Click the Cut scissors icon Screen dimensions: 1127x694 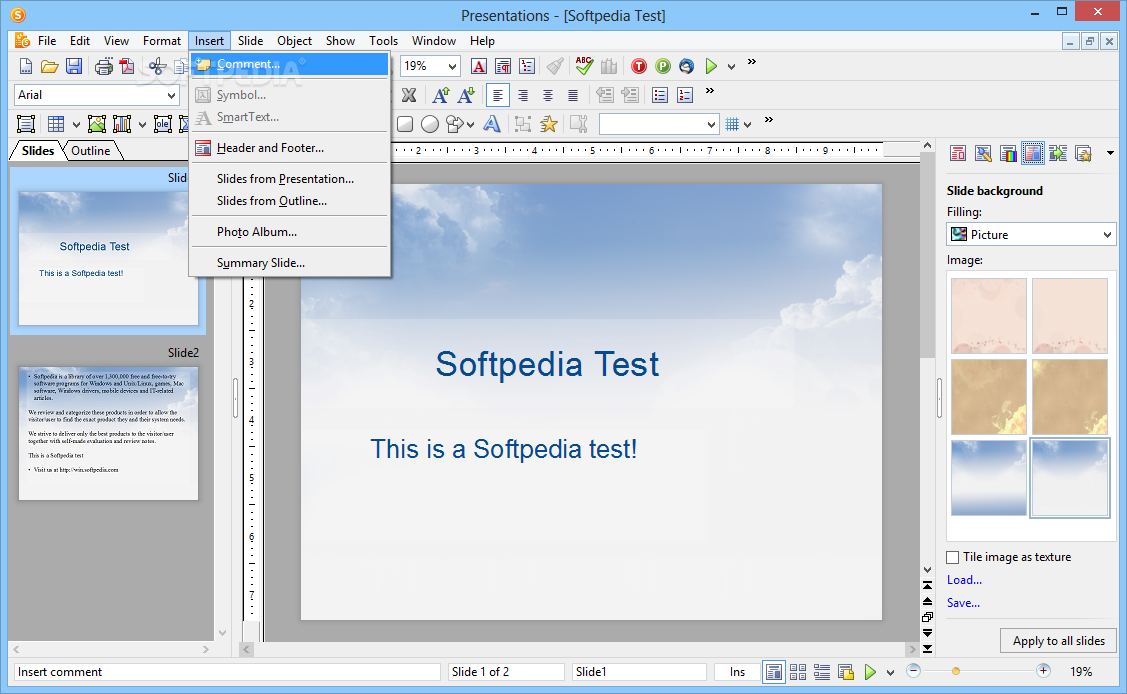[x=157, y=67]
